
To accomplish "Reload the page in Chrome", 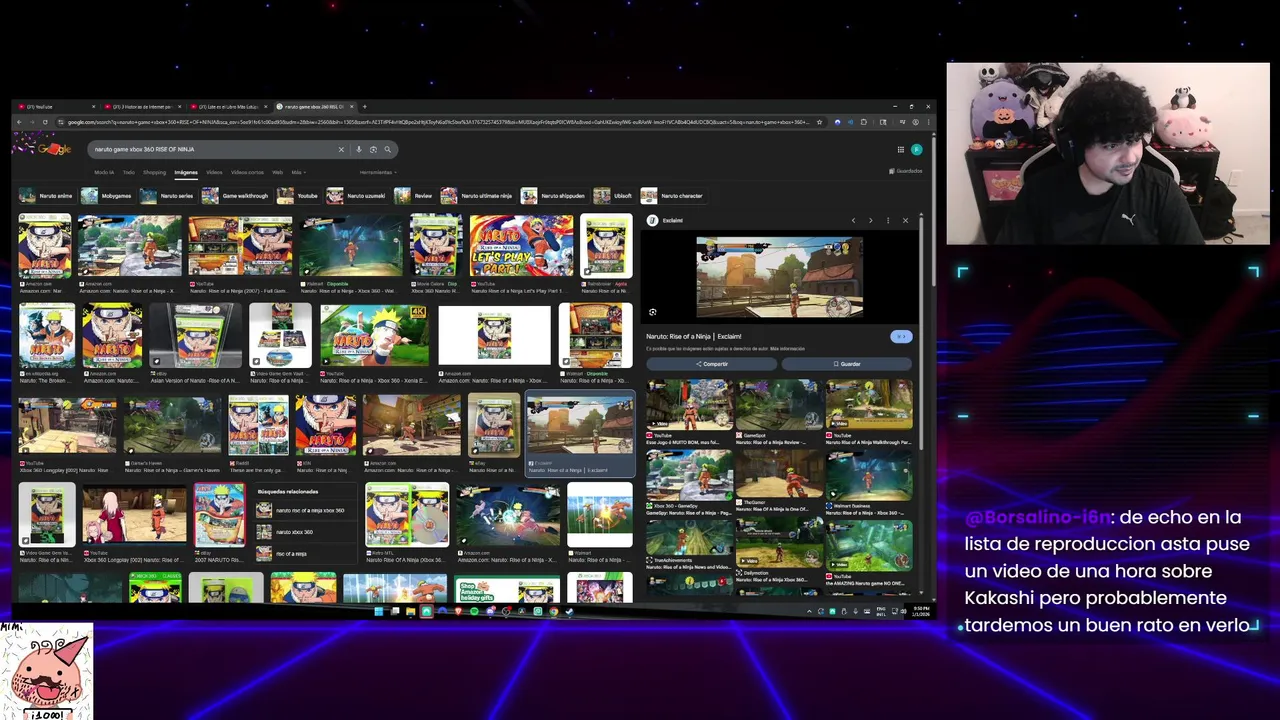I will [45, 122].
